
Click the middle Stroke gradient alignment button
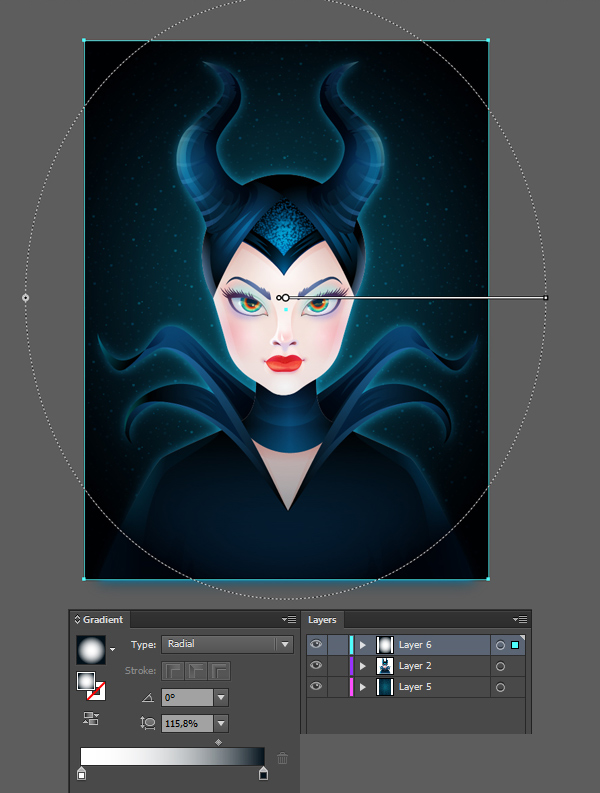[196, 671]
